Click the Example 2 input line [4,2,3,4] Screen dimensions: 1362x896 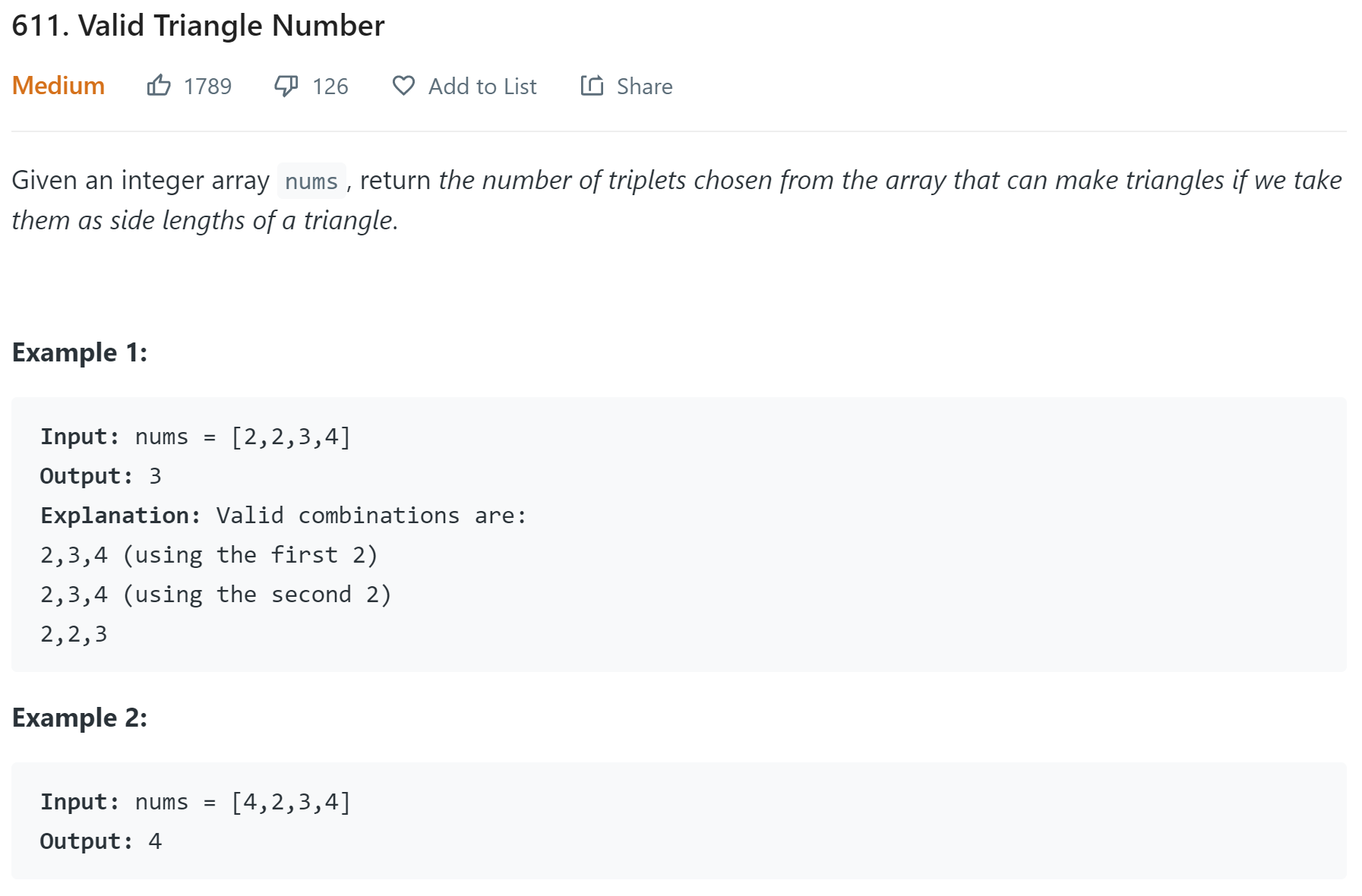coord(195,802)
